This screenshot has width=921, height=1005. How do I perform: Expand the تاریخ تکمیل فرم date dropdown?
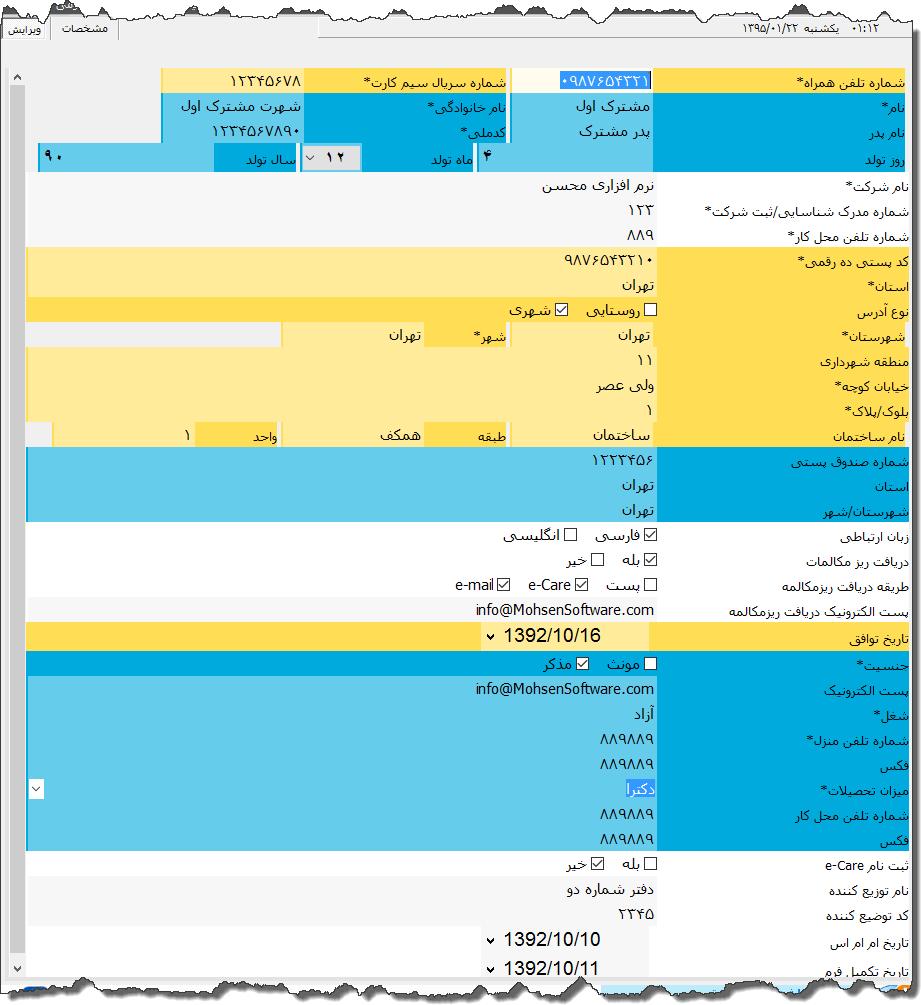(x=490, y=967)
